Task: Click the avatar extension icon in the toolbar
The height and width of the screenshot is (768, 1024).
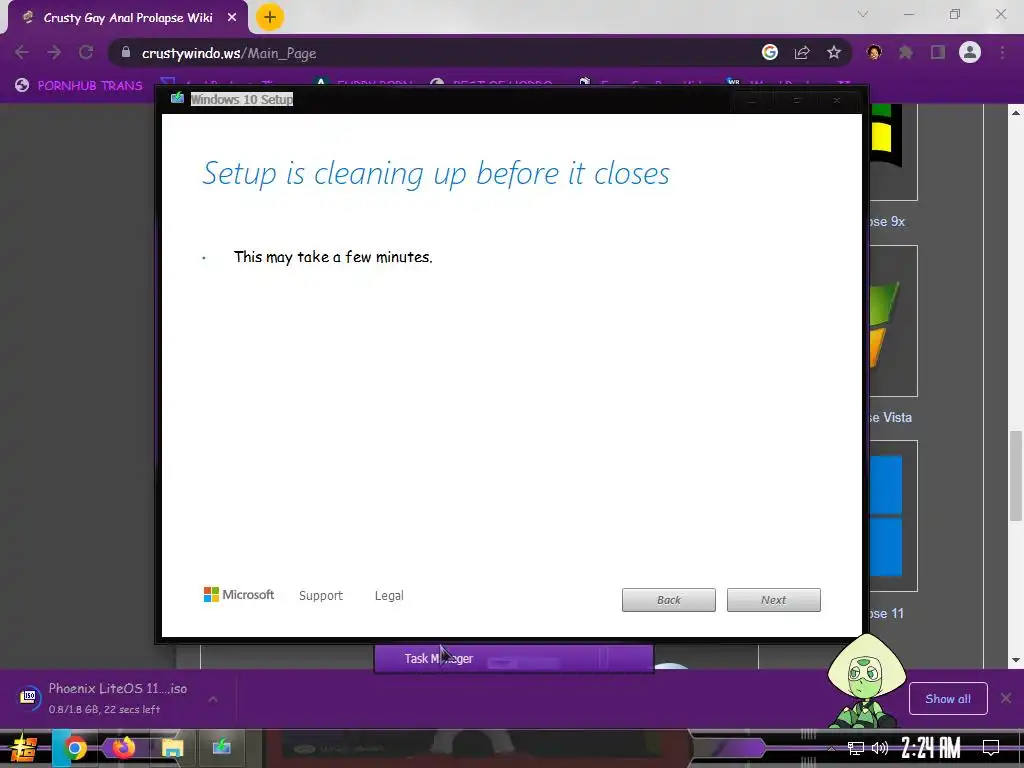Action: coord(874,52)
